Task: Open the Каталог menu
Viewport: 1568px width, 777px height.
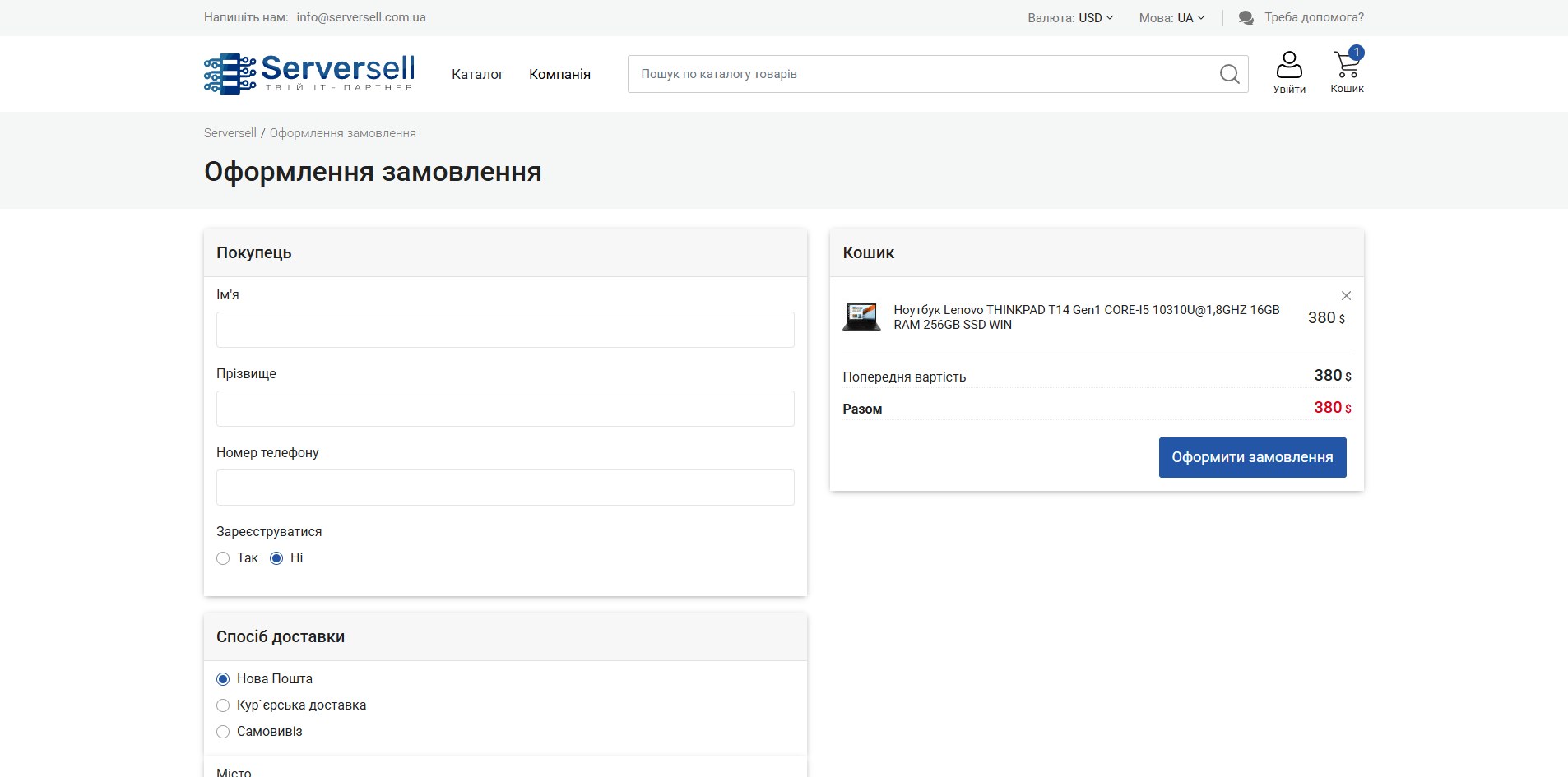Action: (477, 74)
